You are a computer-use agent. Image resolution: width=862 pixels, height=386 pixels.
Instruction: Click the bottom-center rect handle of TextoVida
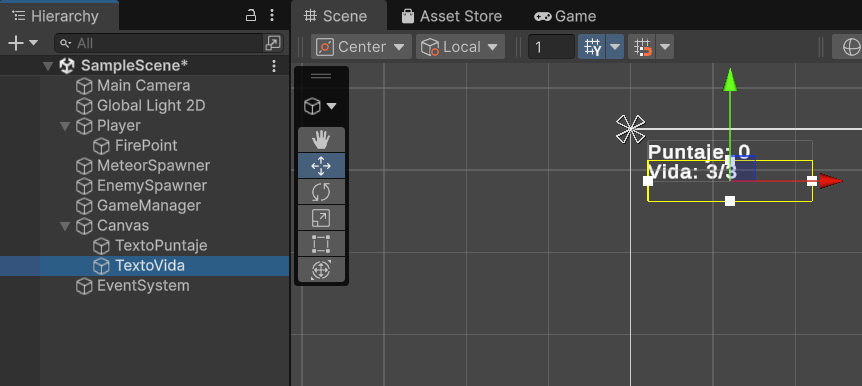pos(730,201)
